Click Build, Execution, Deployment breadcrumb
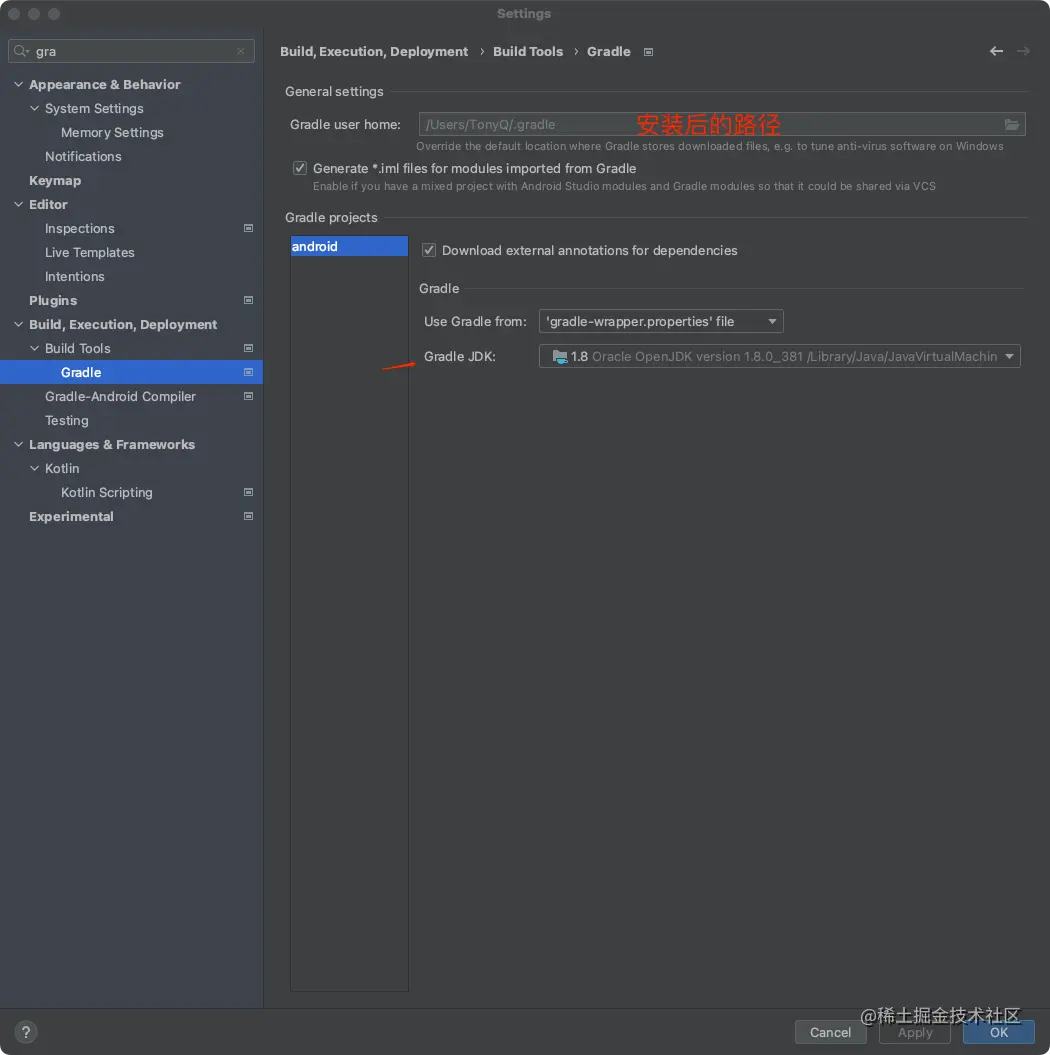The height and width of the screenshot is (1055, 1050). [374, 52]
